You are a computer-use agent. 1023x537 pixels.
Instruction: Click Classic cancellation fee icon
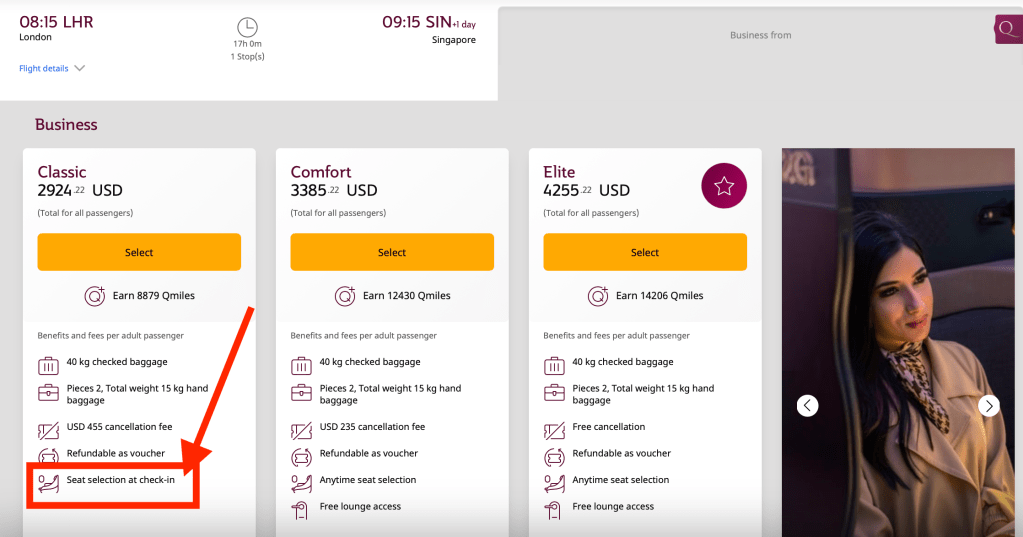48,429
